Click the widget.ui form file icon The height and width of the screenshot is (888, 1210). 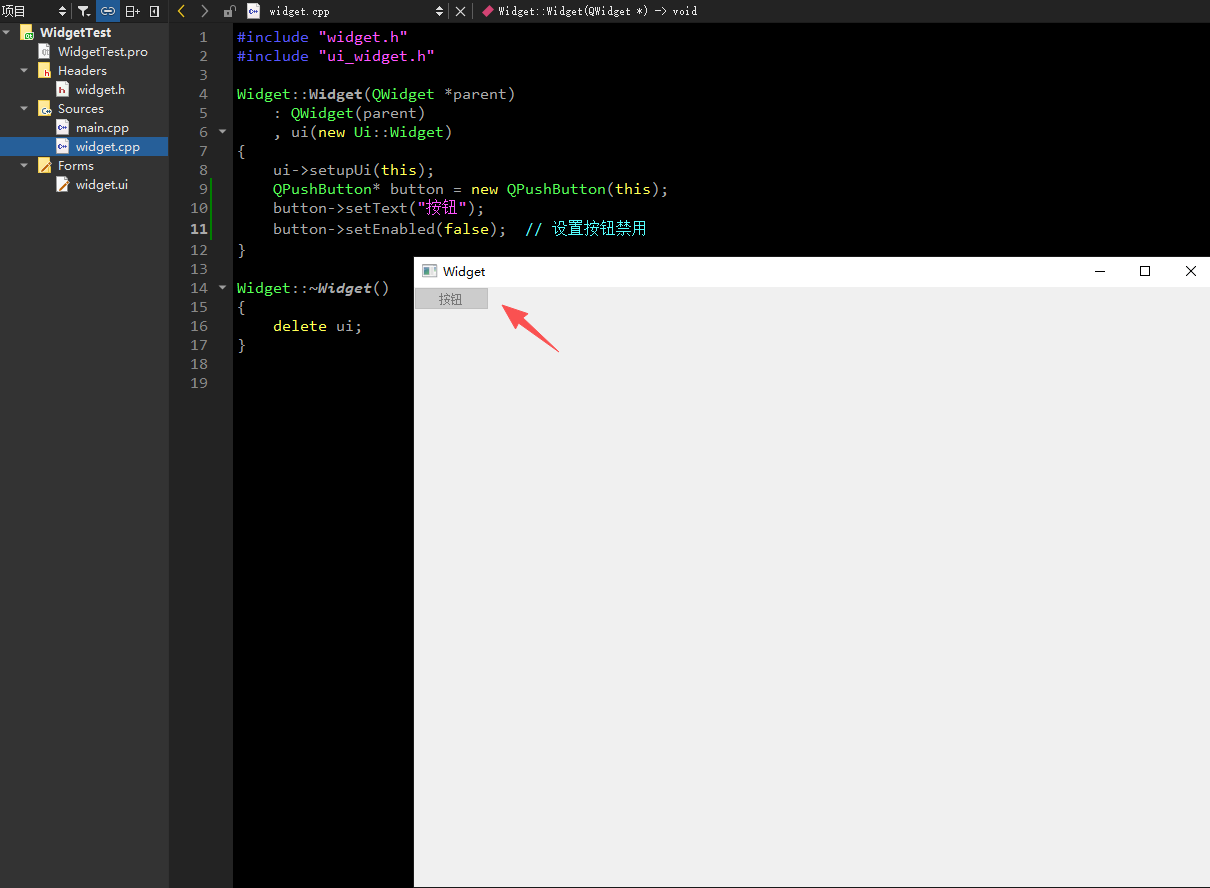(62, 185)
